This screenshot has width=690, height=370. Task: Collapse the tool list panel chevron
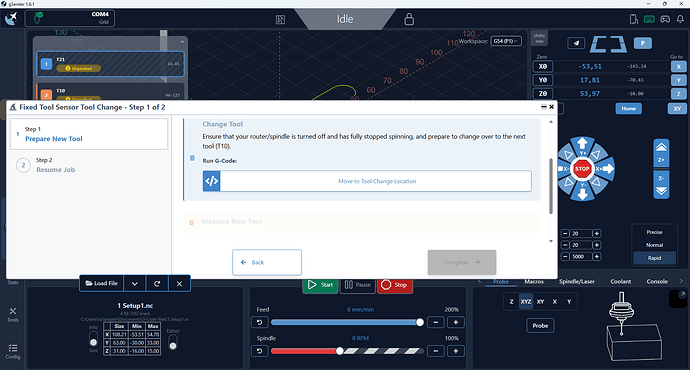(182, 42)
